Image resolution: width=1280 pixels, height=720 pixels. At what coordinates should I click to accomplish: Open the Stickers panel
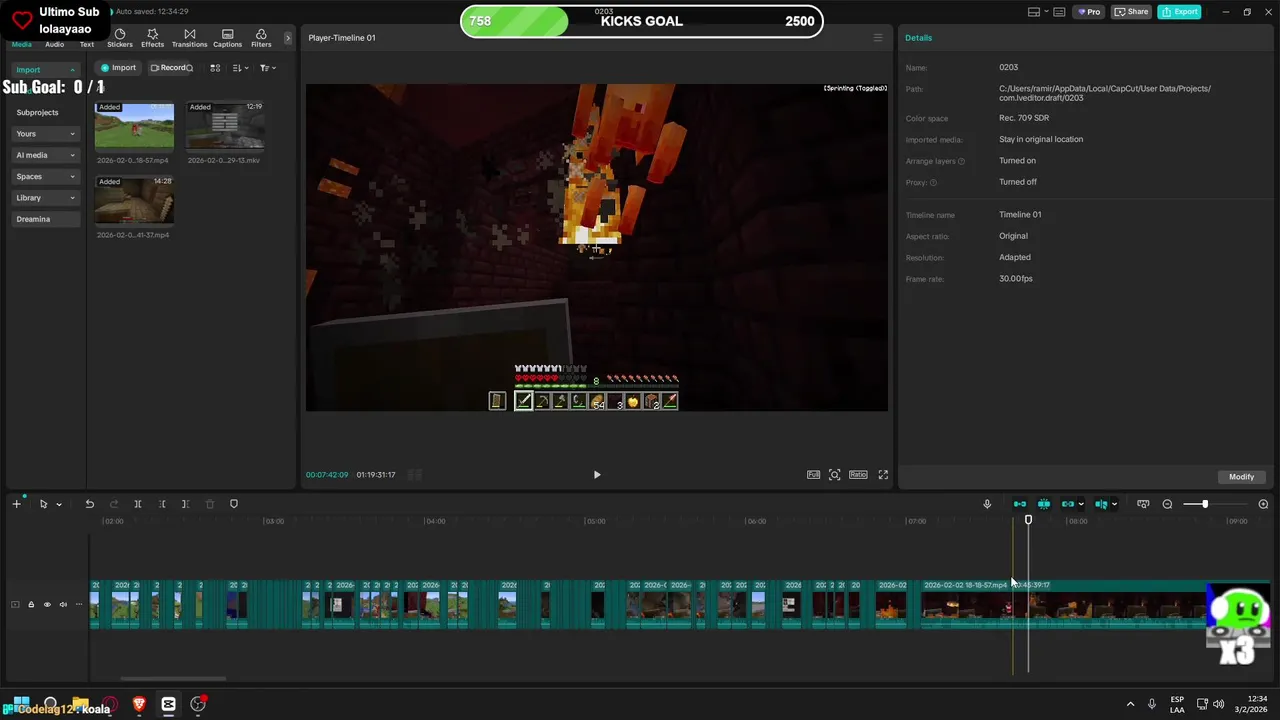pyautogui.click(x=120, y=38)
